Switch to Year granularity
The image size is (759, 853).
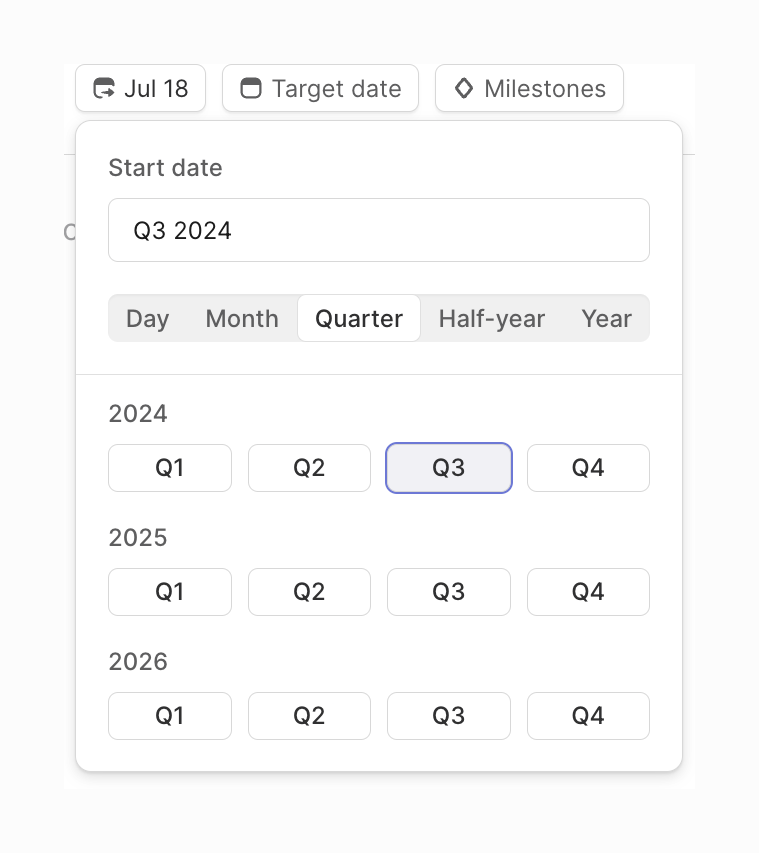click(606, 318)
